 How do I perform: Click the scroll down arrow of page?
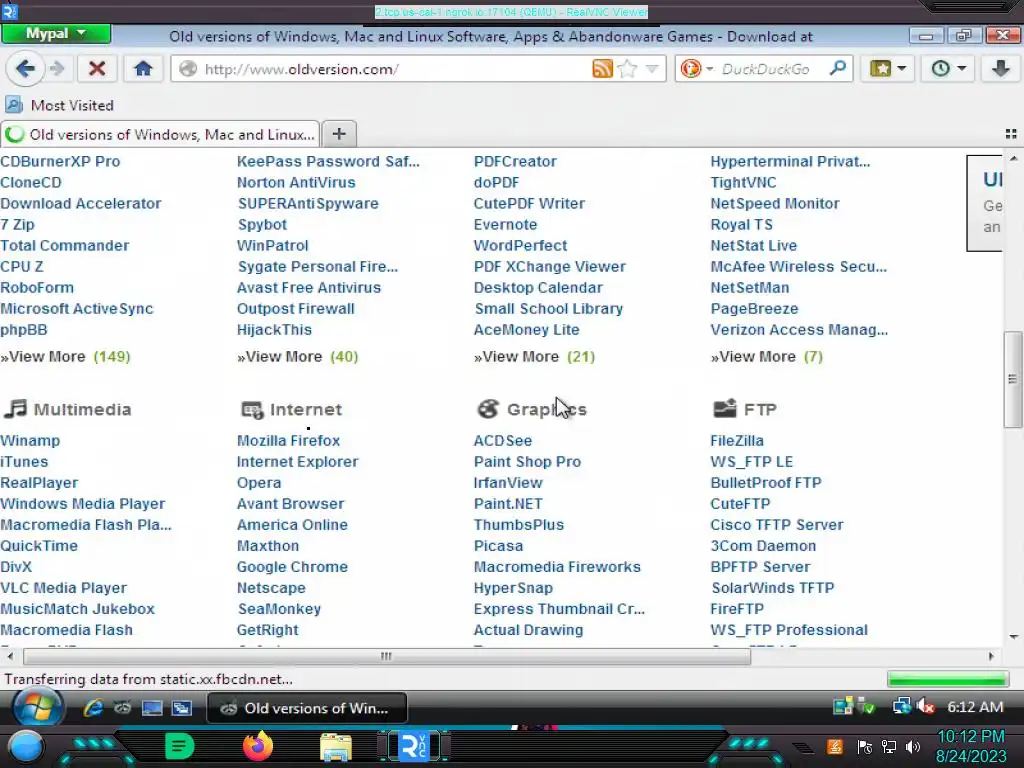[1013, 637]
